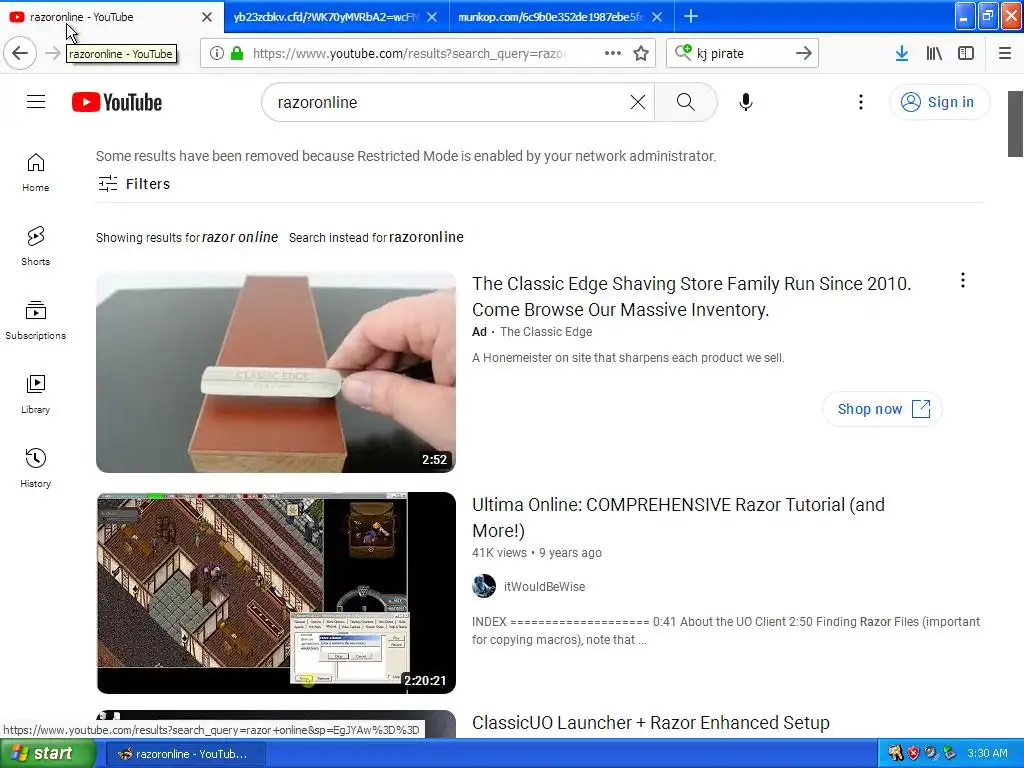Submit the kj pirate search arrow
This screenshot has width=1024, height=768.
[803, 54]
